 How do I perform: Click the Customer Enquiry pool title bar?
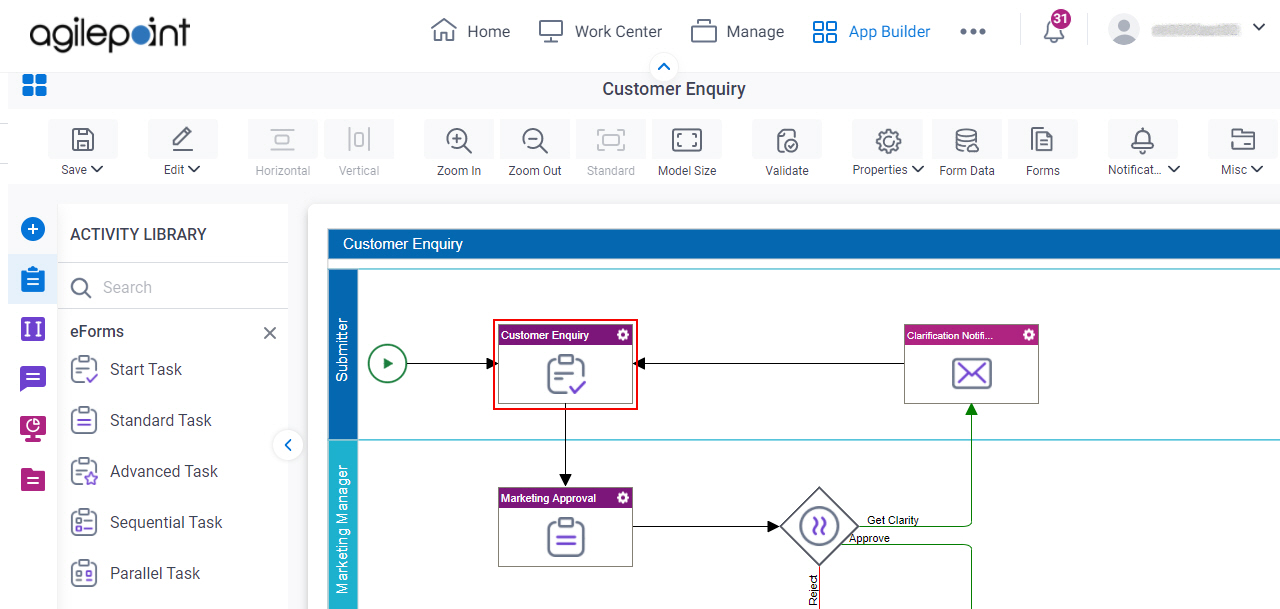pyautogui.click(x=804, y=243)
